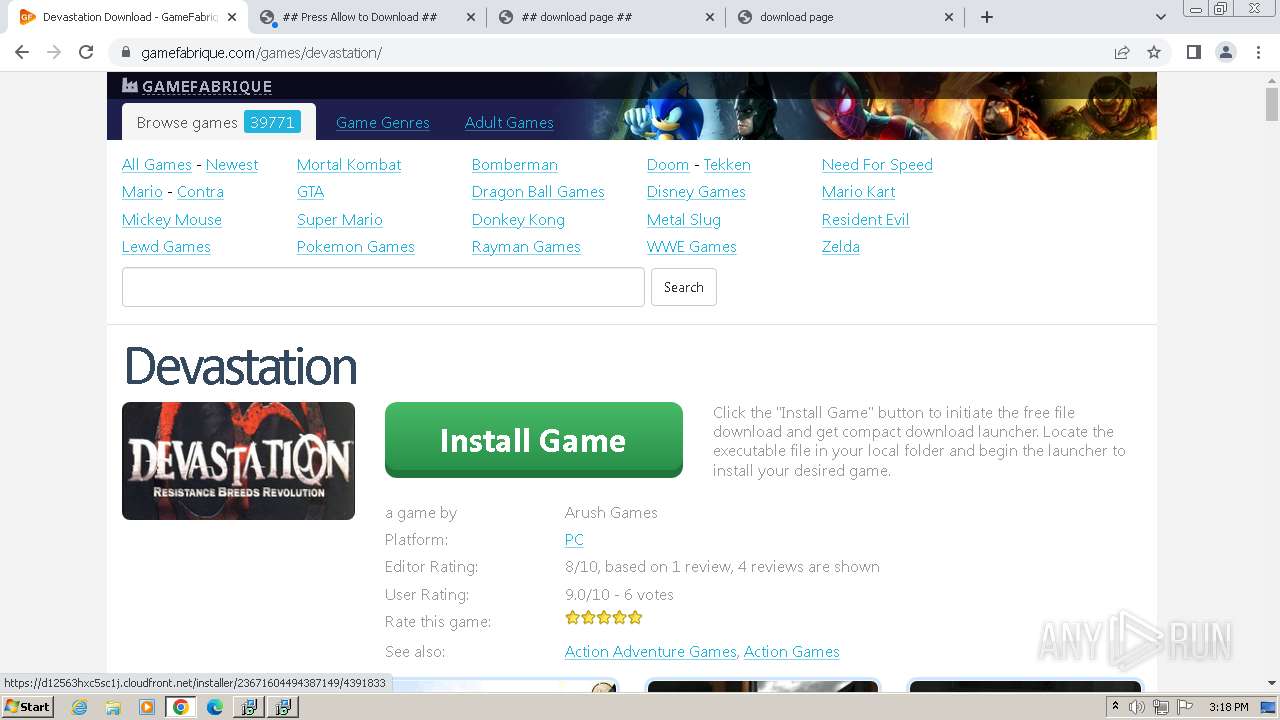Screen dimensions: 1280x720
Task: Open File Explorer from taskbar
Action: (x=113, y=707)
